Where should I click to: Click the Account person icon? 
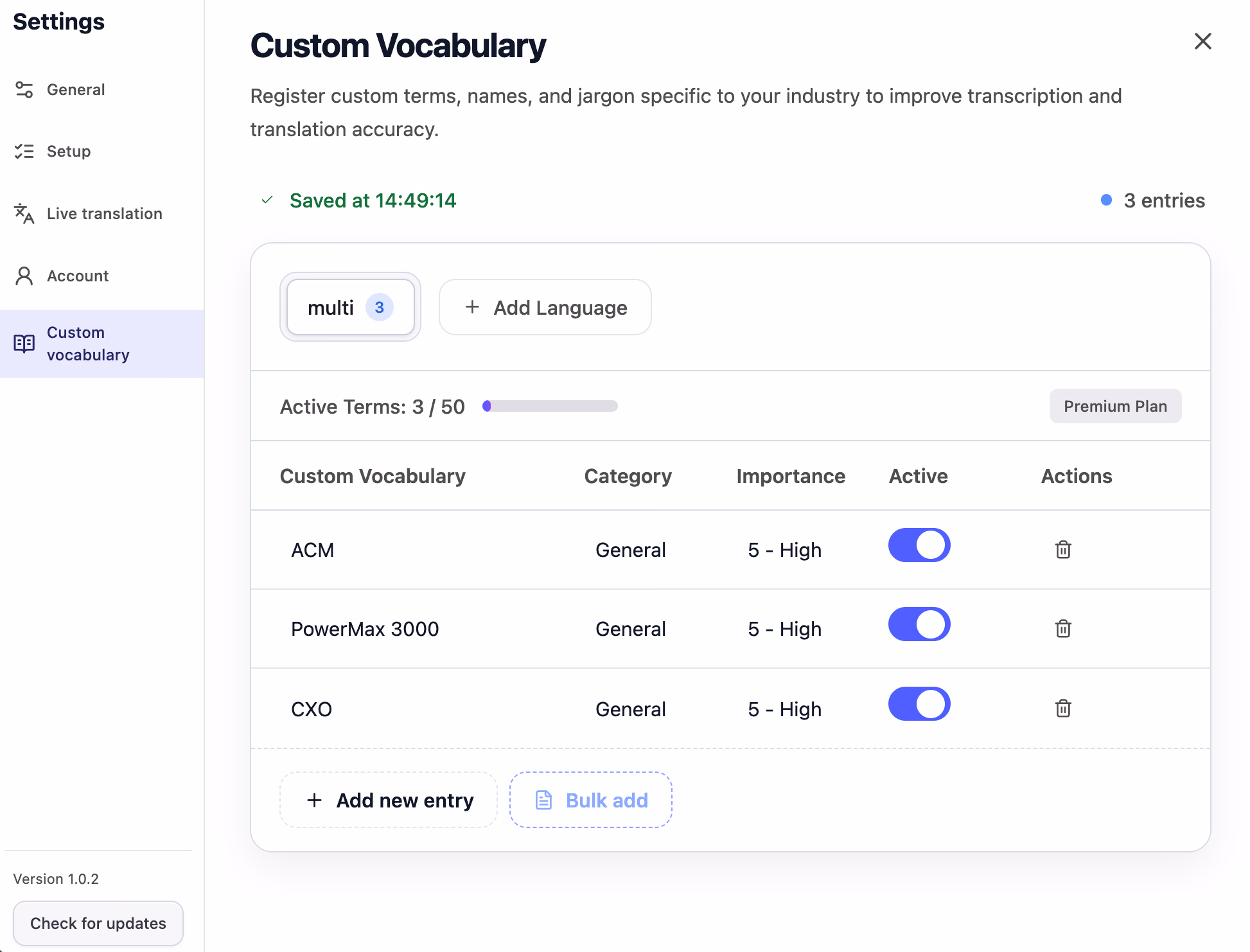click(x=24, y=276)
